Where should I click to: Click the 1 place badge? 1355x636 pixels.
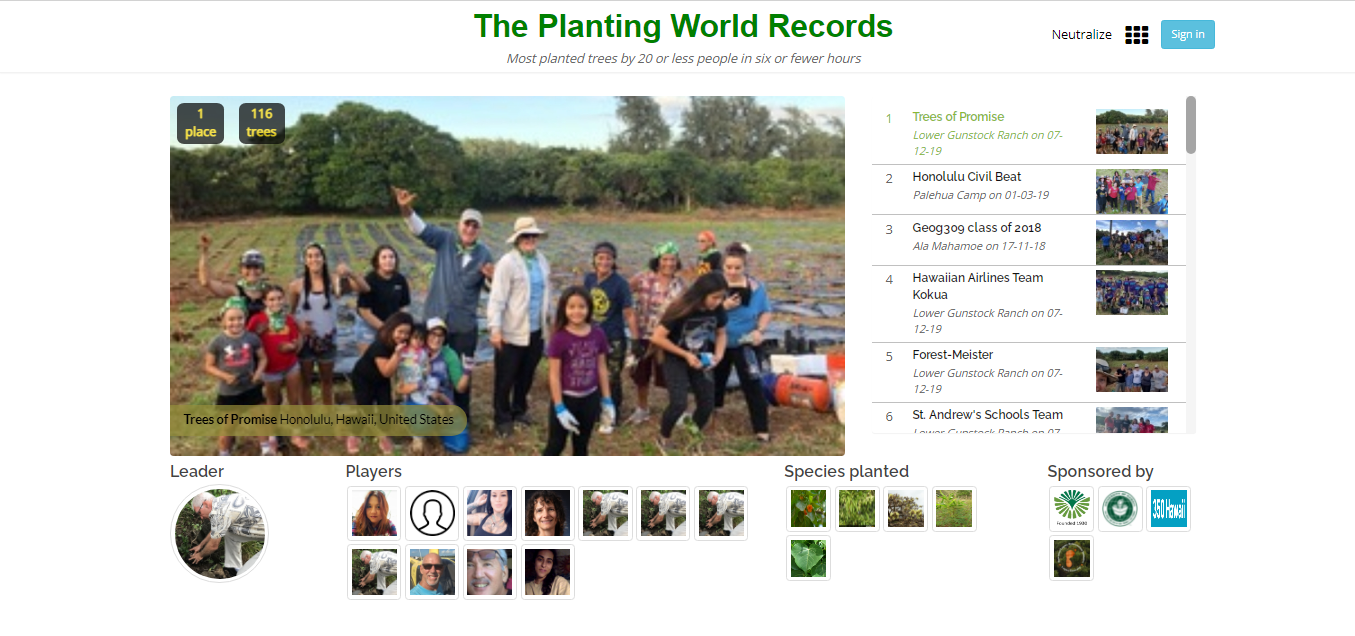[200, 123]
